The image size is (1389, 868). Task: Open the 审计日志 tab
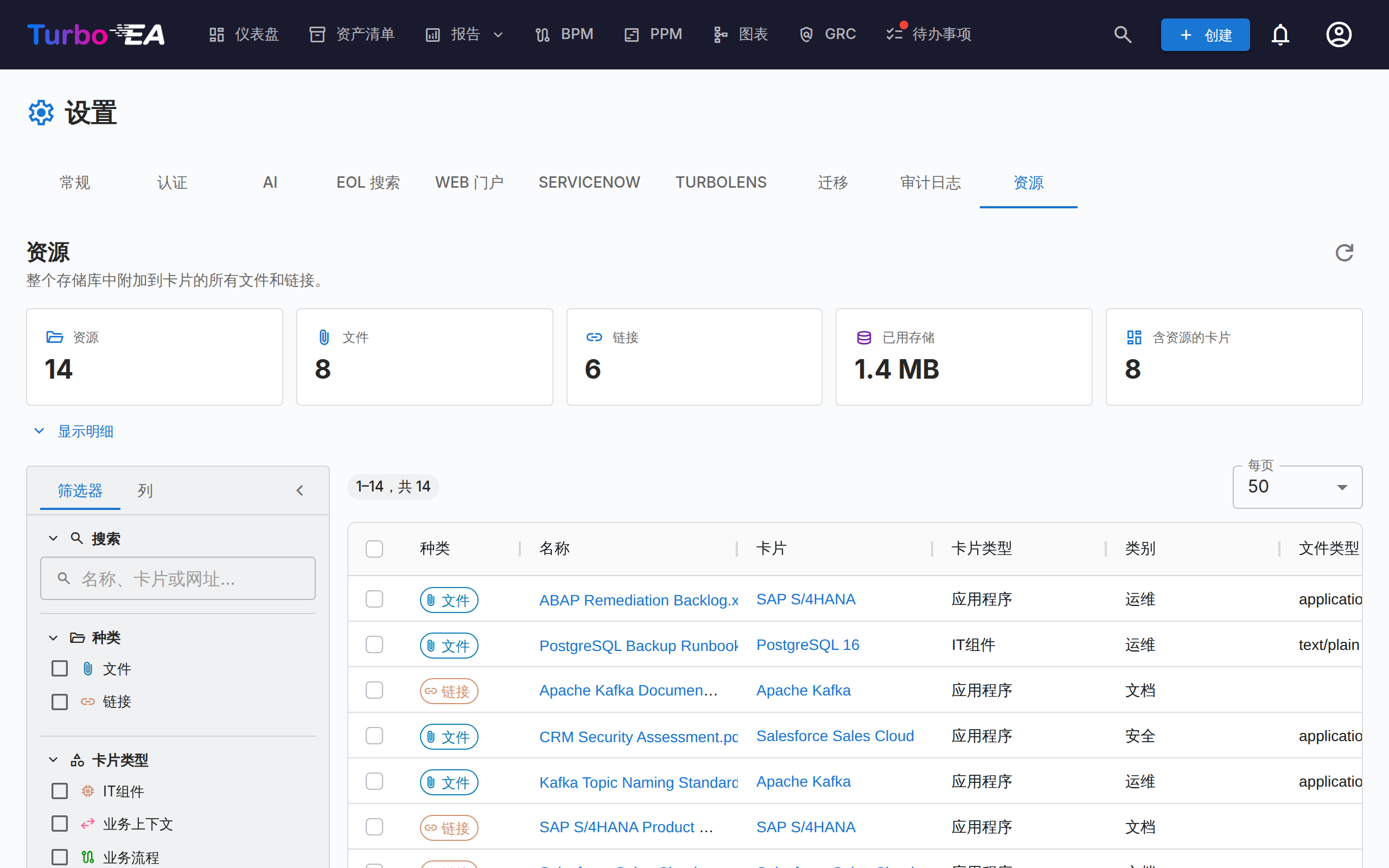[931, 183]
